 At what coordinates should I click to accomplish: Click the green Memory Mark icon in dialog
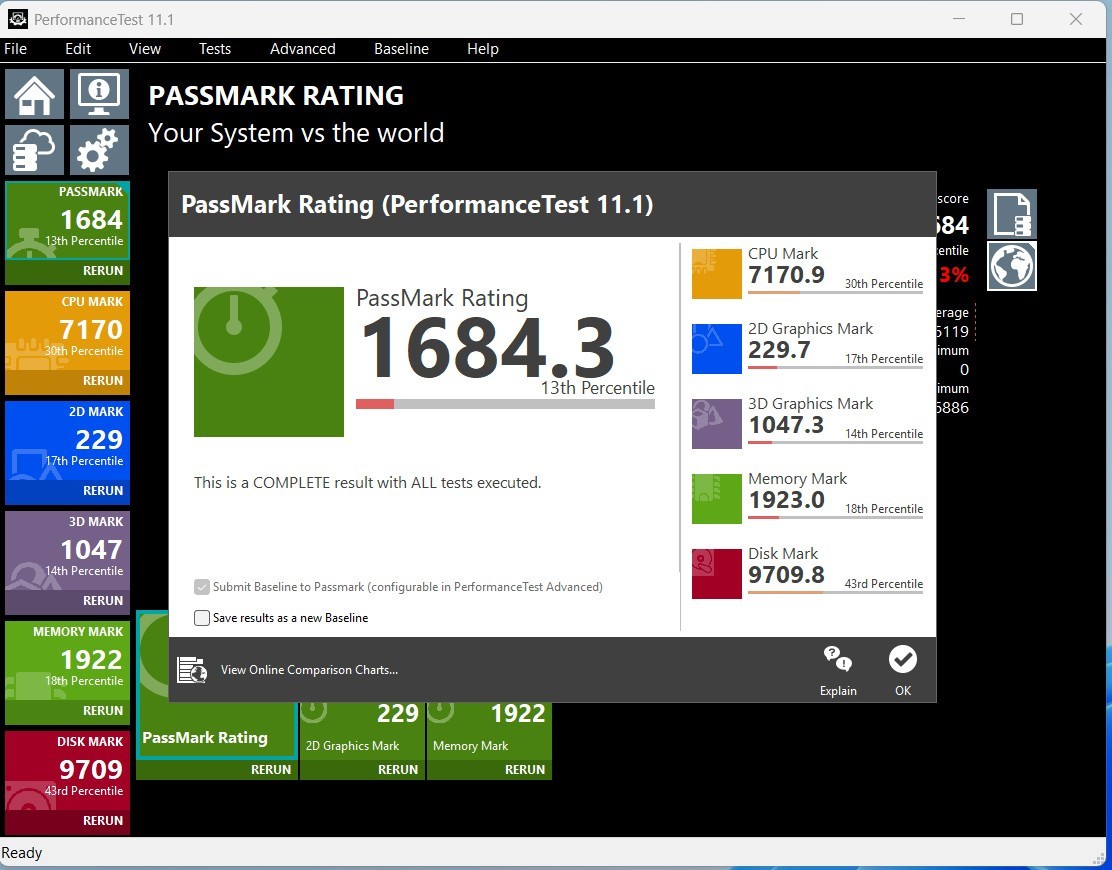pos(716,498)
